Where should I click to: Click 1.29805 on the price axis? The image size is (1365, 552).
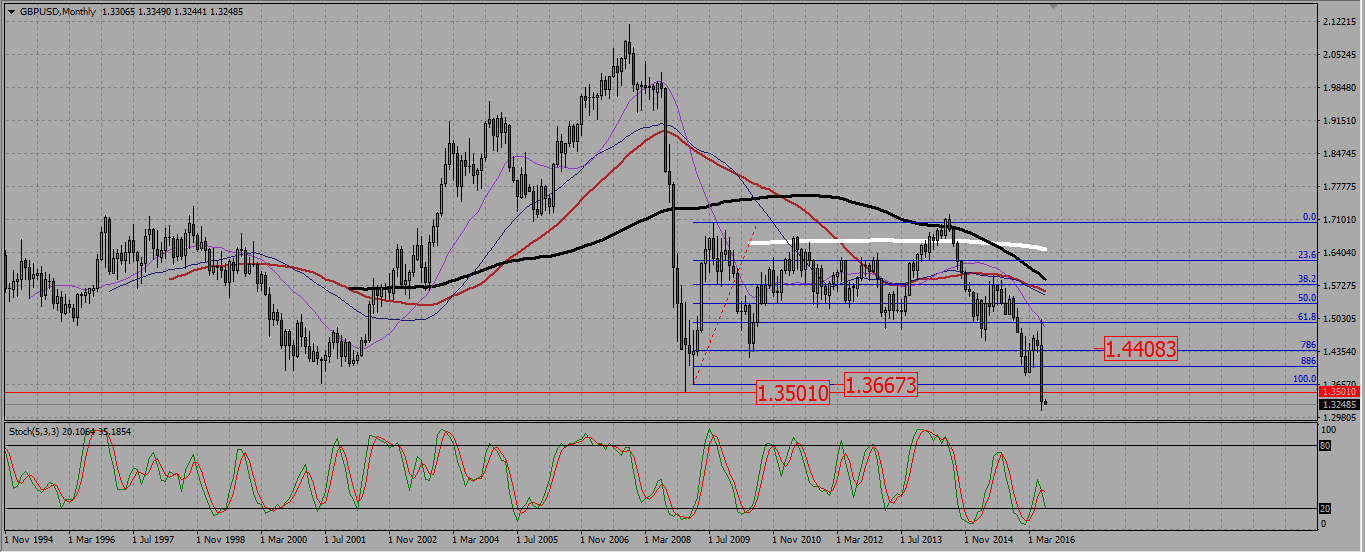click(1342, 418)
